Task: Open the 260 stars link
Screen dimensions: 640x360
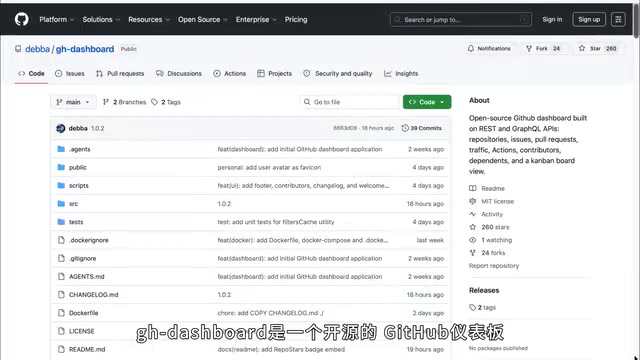Action: point(489,227)
